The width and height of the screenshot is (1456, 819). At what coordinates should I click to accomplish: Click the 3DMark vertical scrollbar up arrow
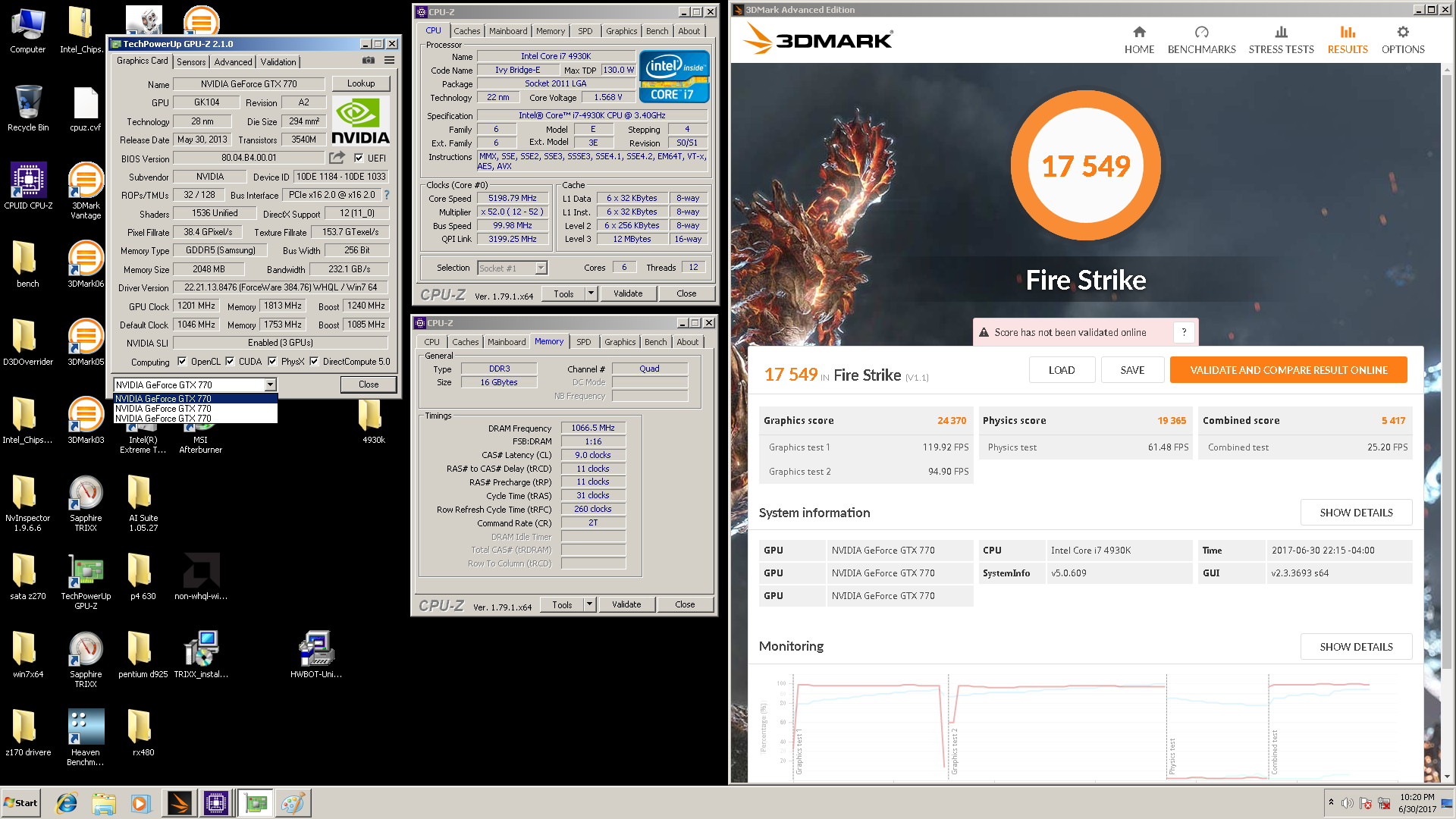[1447, 70]
